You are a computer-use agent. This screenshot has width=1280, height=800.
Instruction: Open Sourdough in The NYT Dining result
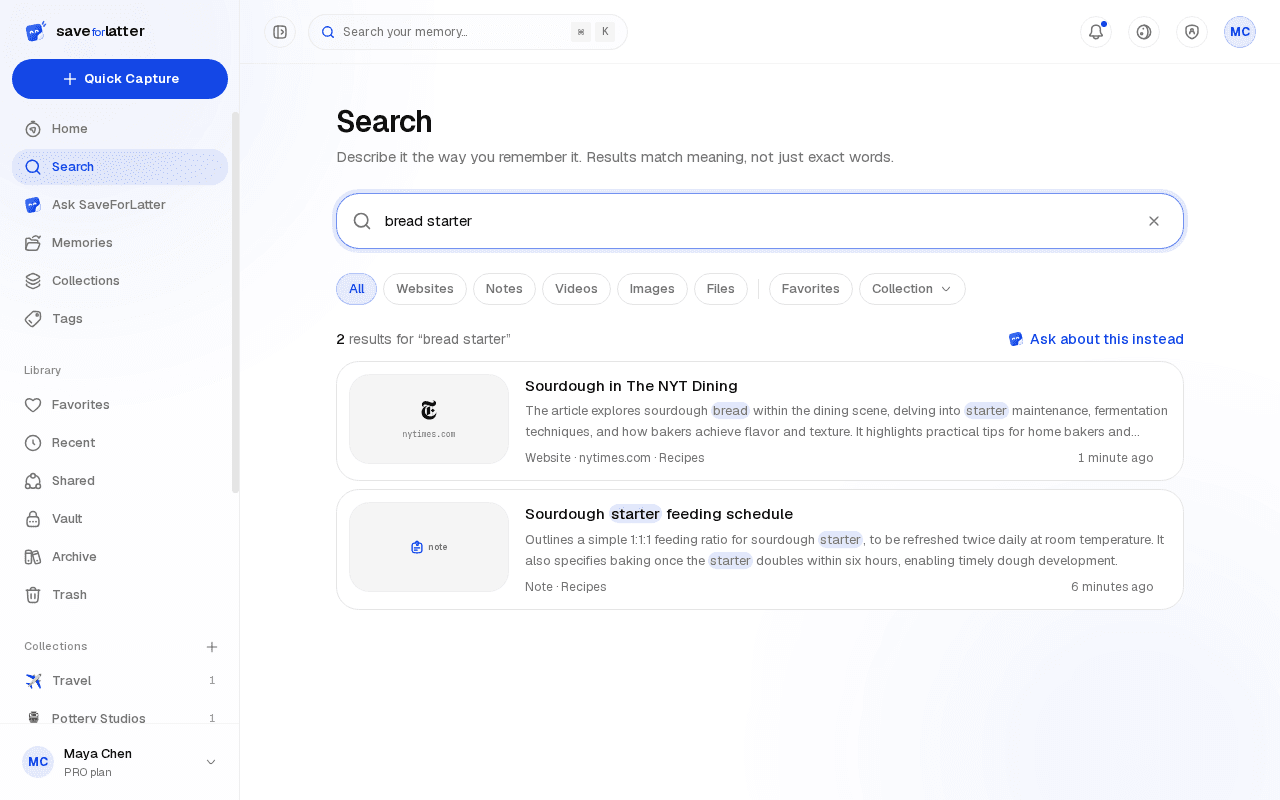point(760,421)
